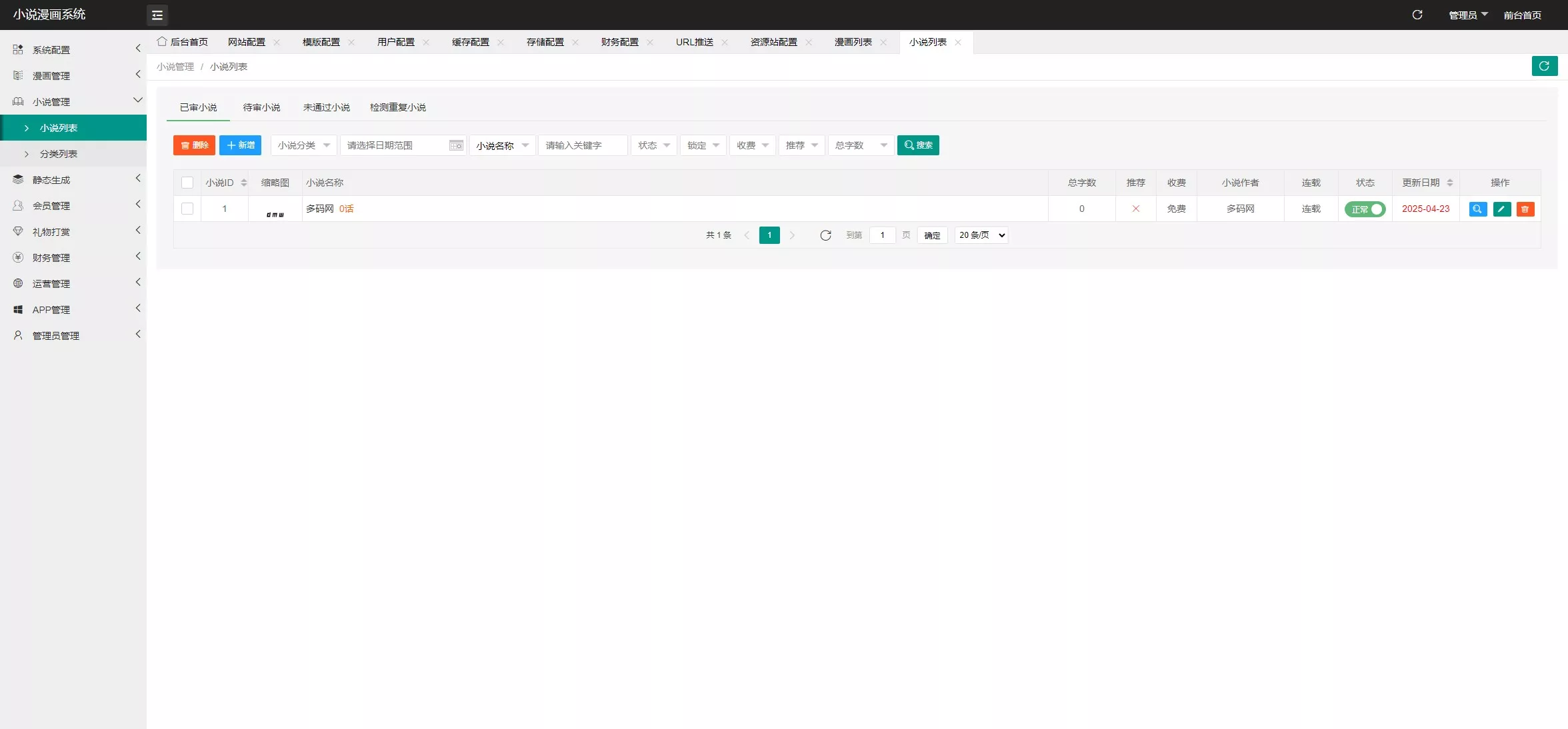Click the green edit pencil icon
The image size is (1568, 729).
coord(1501,209)
